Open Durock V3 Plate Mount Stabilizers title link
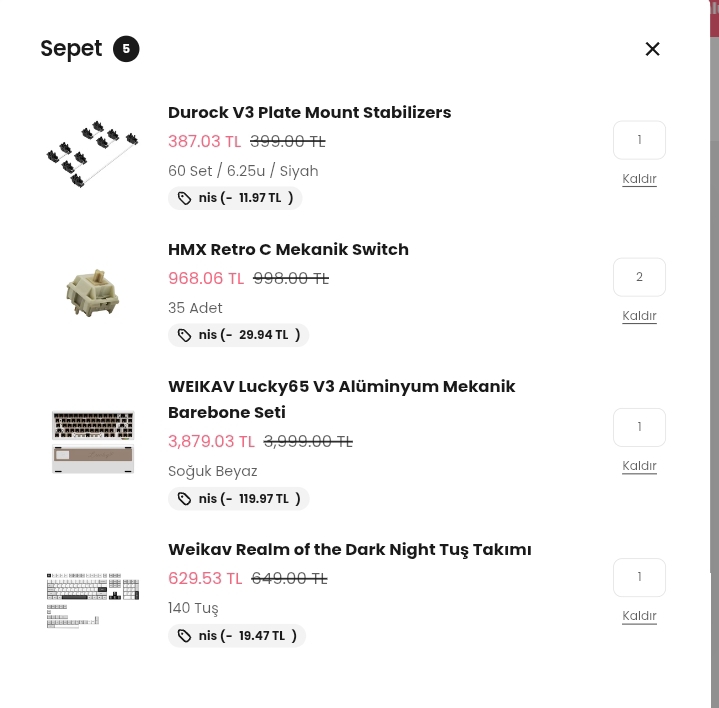The height and width of the screenshot is (708, 719). pyautogui.click(x=309, y=112)
